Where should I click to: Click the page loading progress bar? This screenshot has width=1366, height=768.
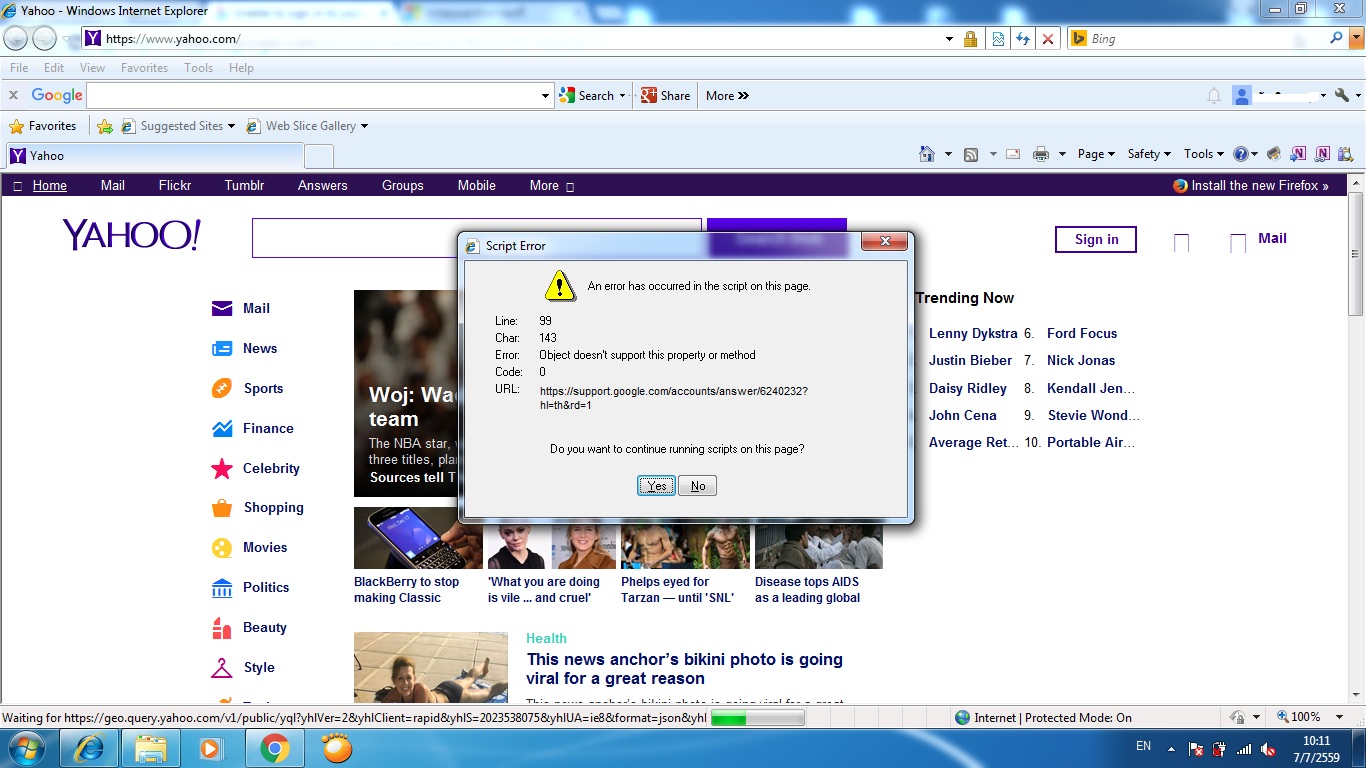pyautogui.click(x=757, y=718)
